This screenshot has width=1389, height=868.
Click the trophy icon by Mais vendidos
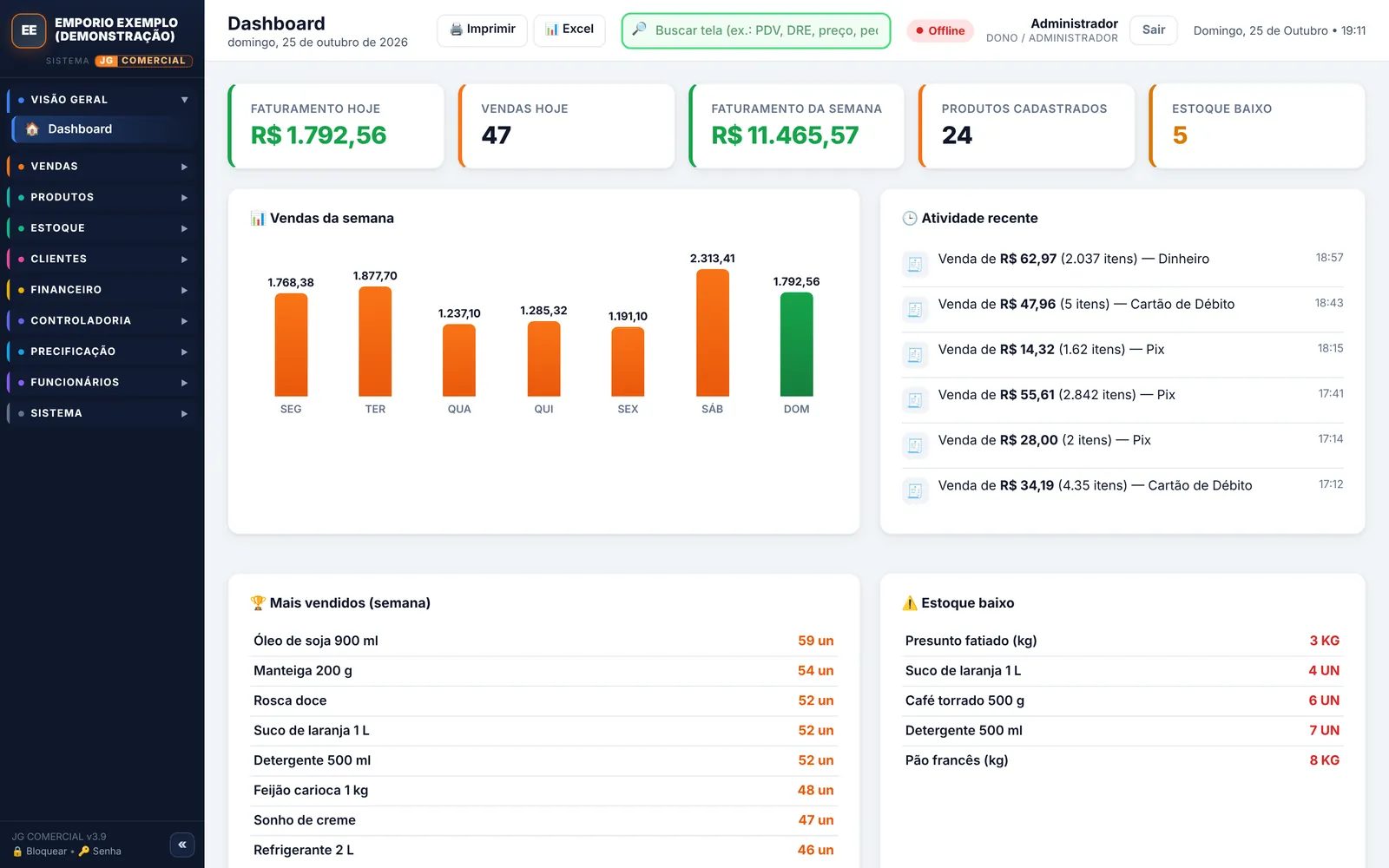tap(258, 603)
